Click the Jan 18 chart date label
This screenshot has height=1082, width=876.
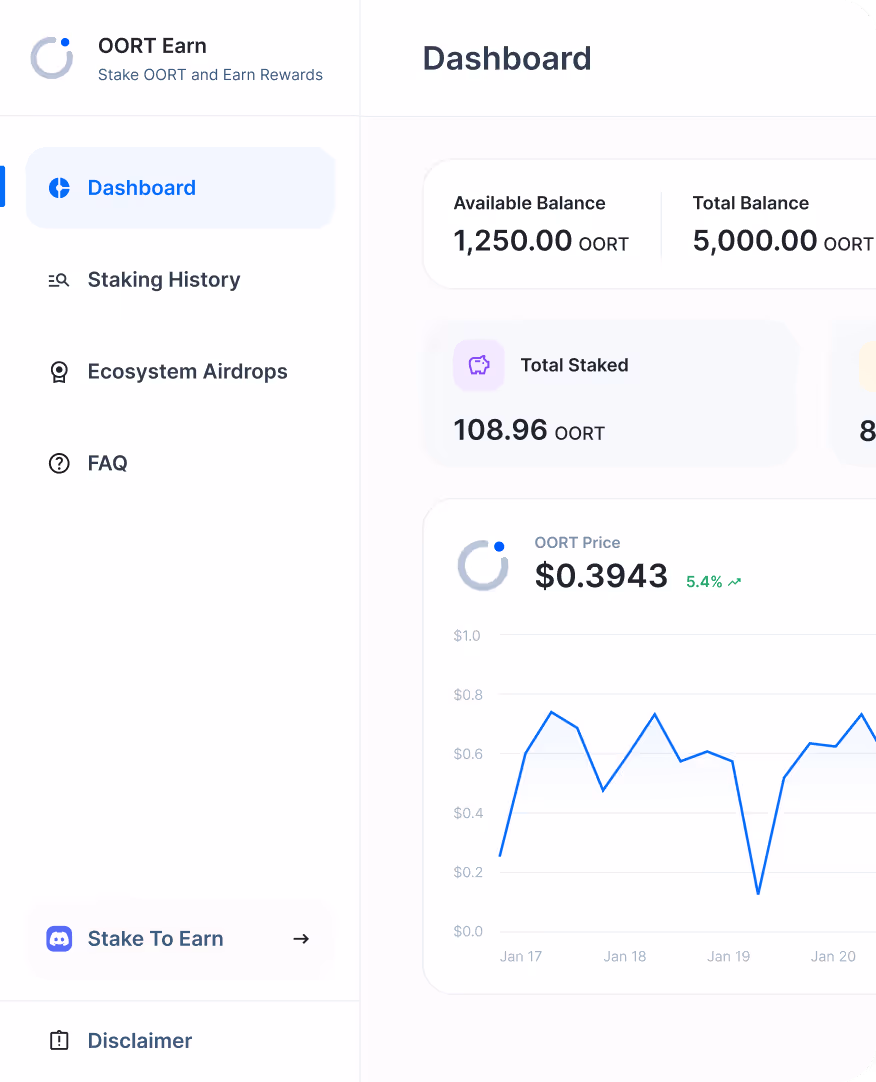click(x=625, y=957)
